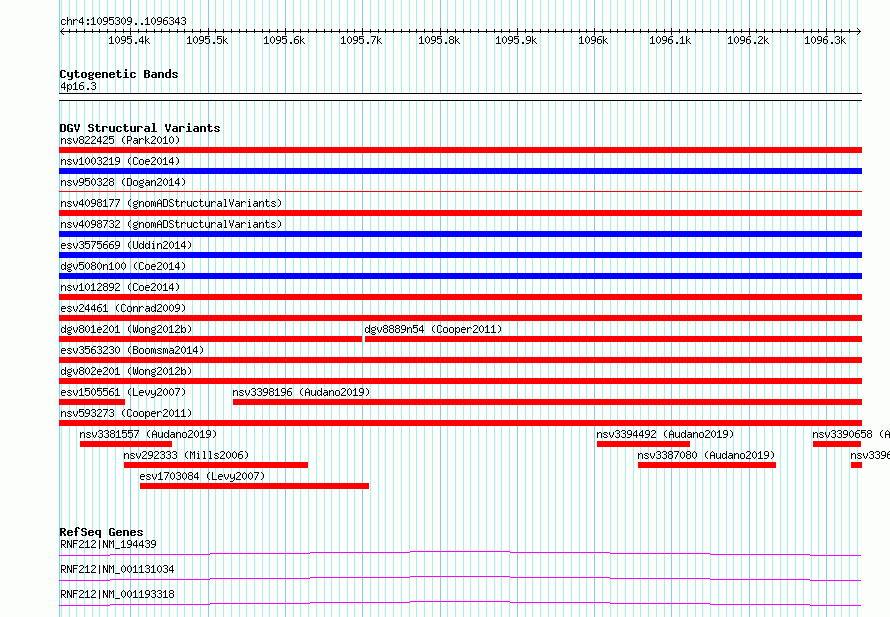Screen dimensions: 890x617
Task: Open the RNF212|NM_194439 gene label
Action: pos(108,544)
